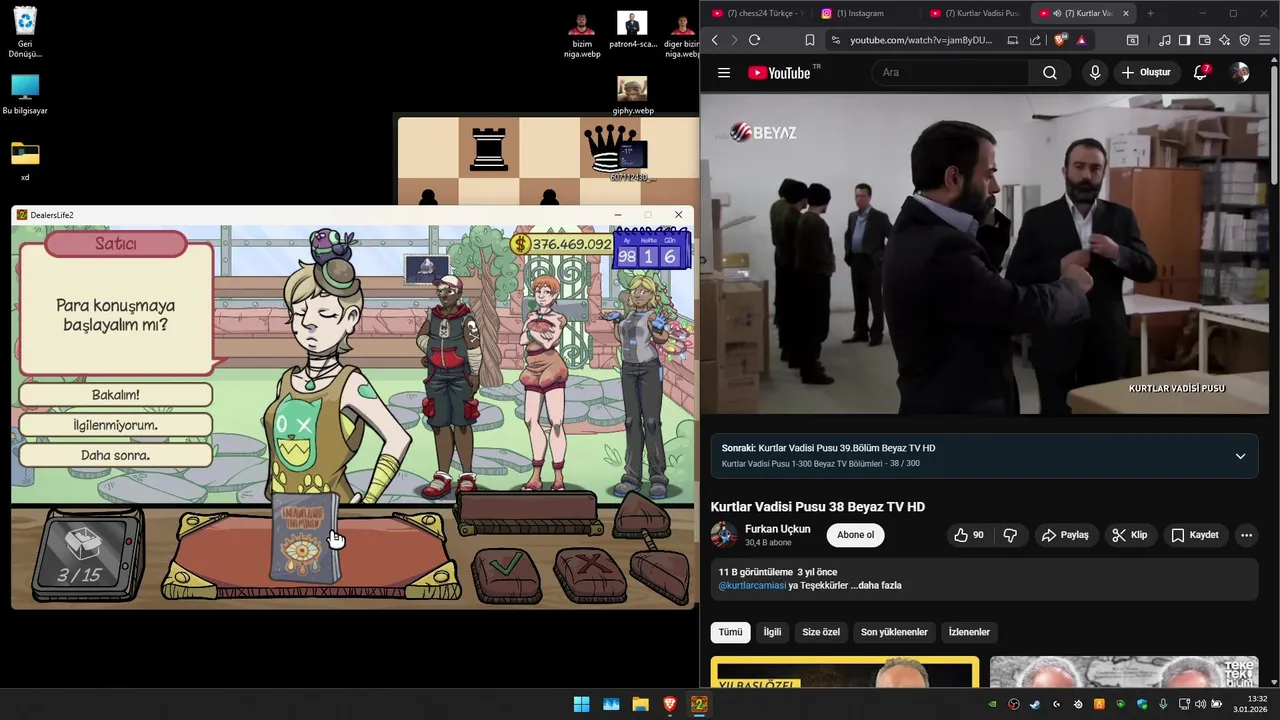
Task: Open the browser main hamburger menu
Action: [1265, 40]
